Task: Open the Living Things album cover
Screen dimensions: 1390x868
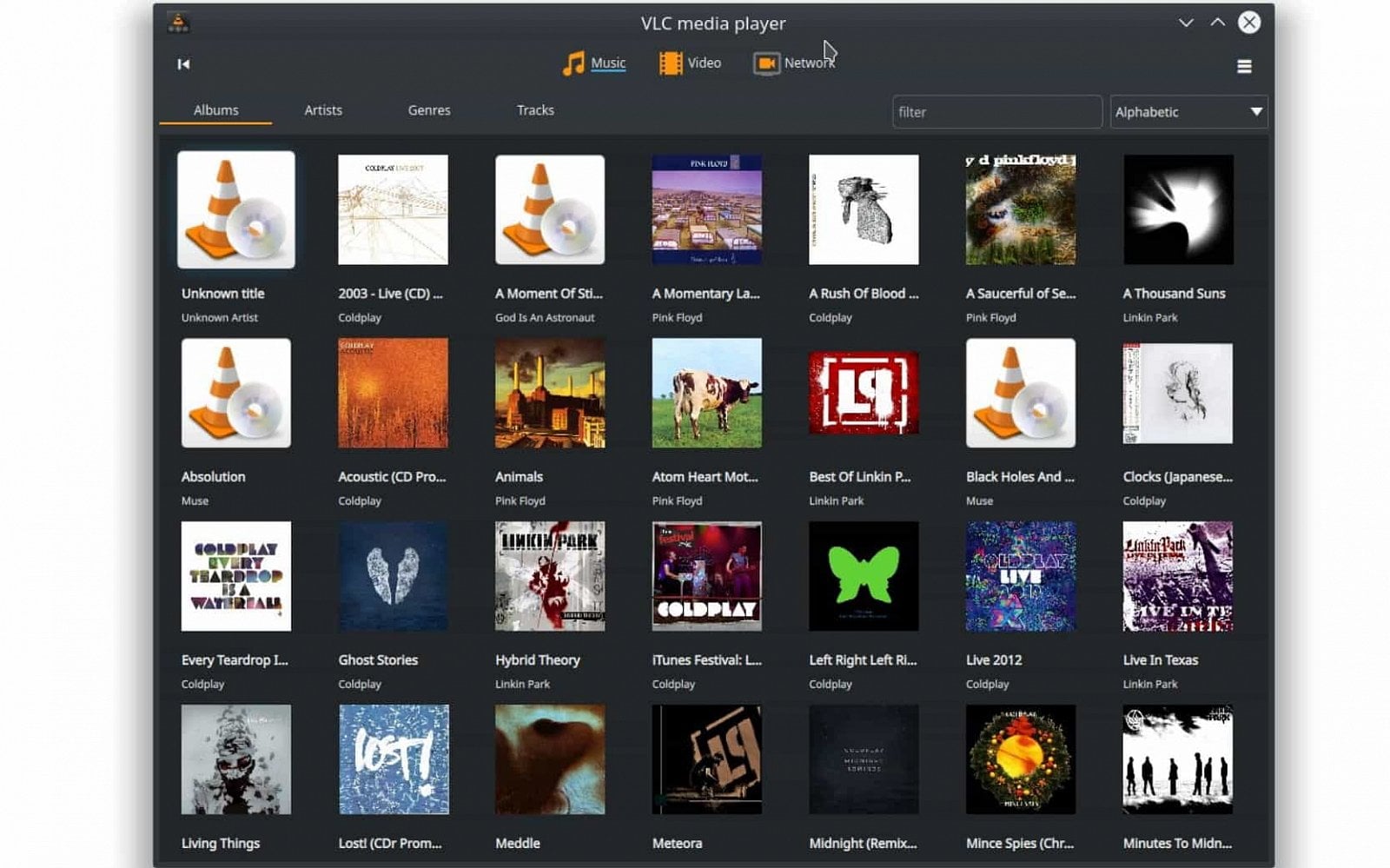Action: (x=236, y=759)
